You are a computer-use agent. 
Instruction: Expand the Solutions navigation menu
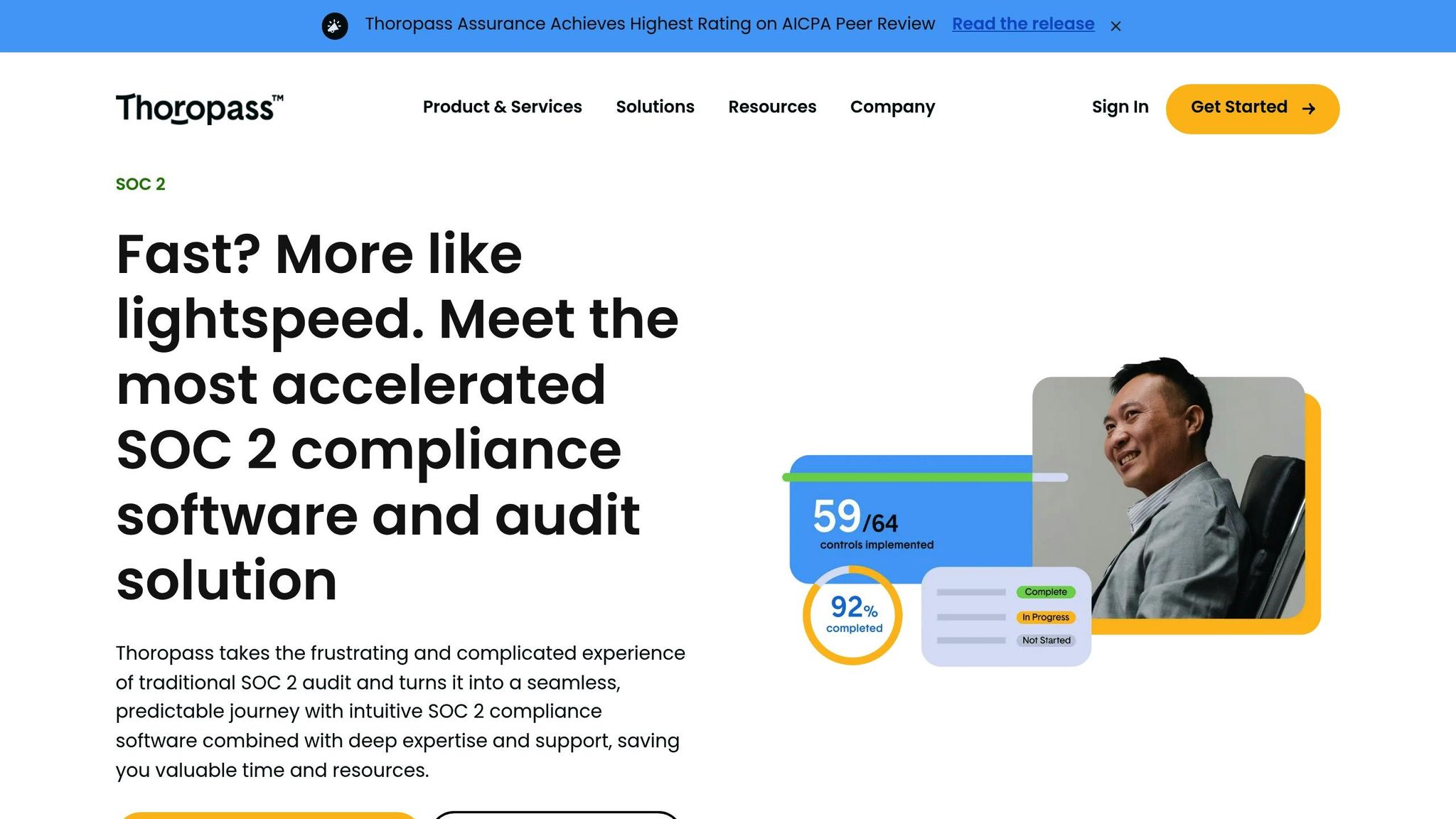point(655,107)
